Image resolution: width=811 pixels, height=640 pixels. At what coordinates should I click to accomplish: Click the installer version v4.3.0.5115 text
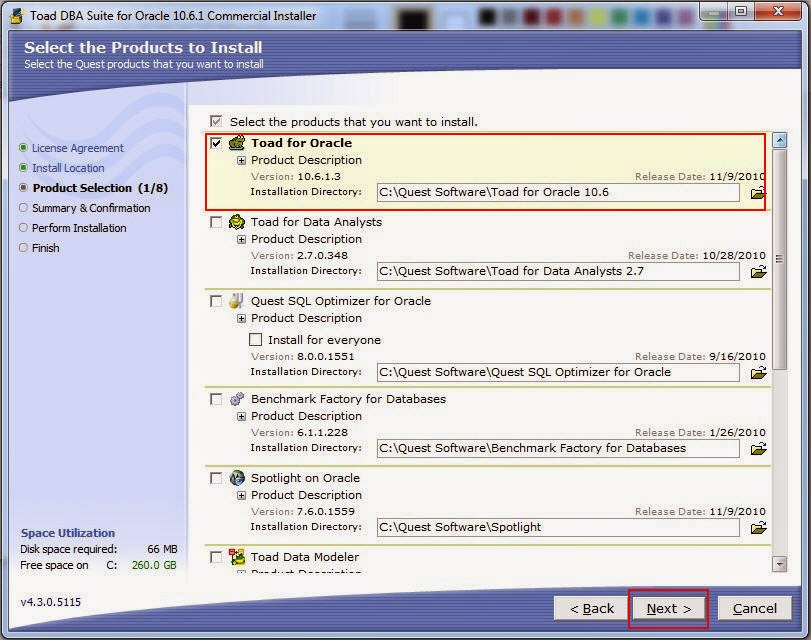pyautogui.click(x=51, y=602)
